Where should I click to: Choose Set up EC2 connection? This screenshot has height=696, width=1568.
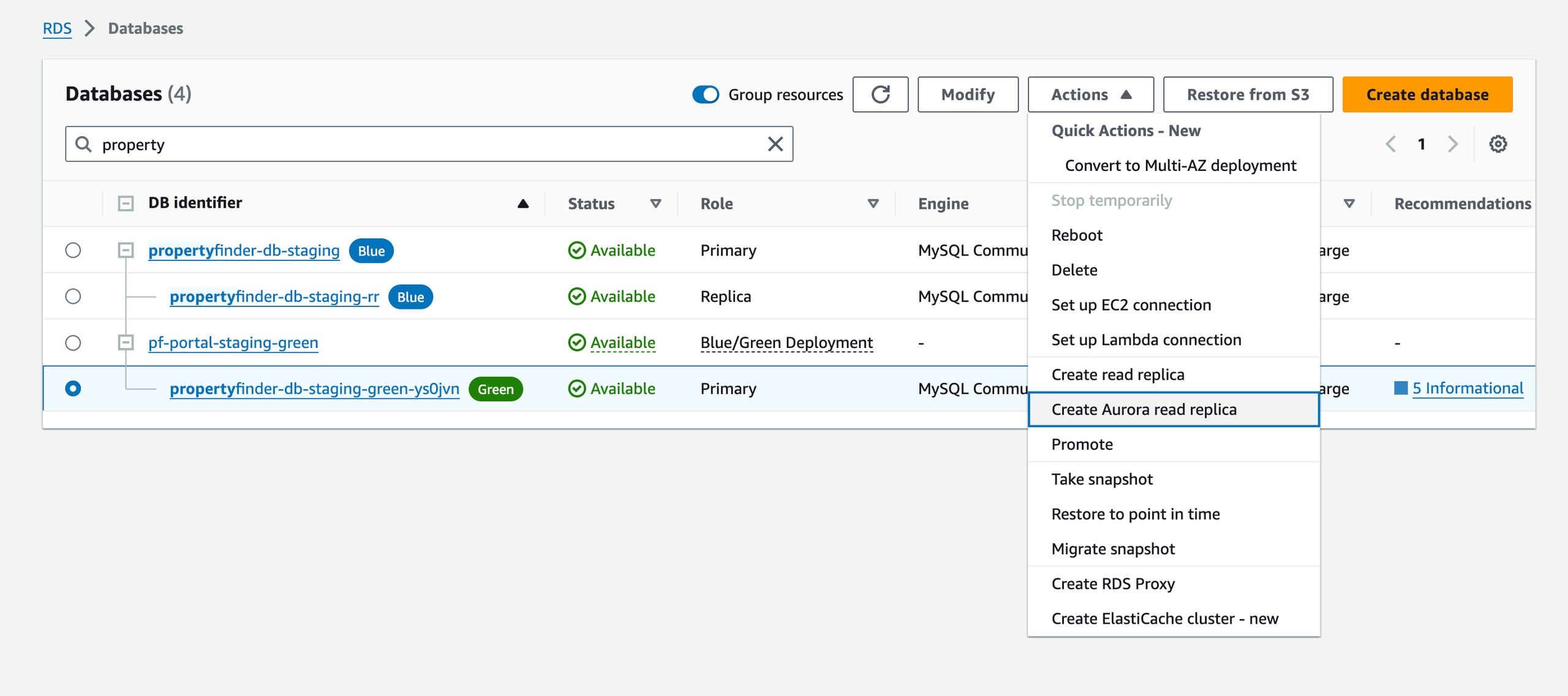coord(1174,305)
